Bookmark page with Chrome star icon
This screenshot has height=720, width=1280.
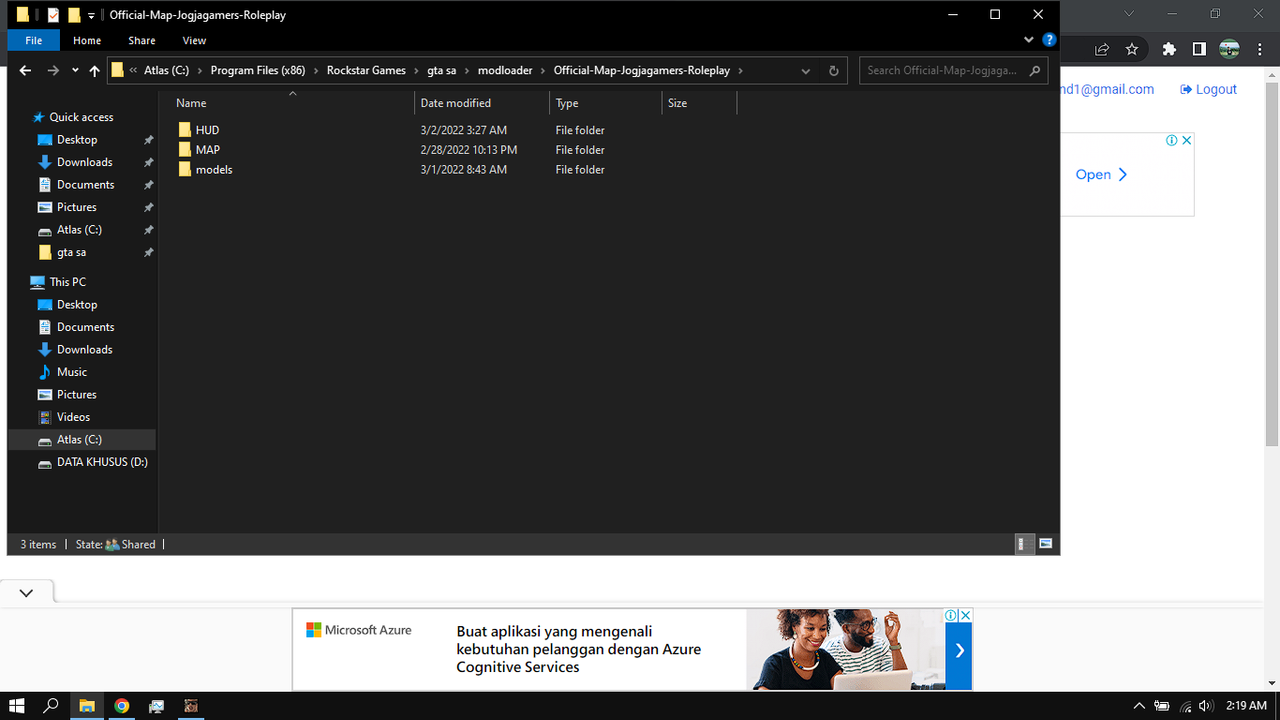1131,49
